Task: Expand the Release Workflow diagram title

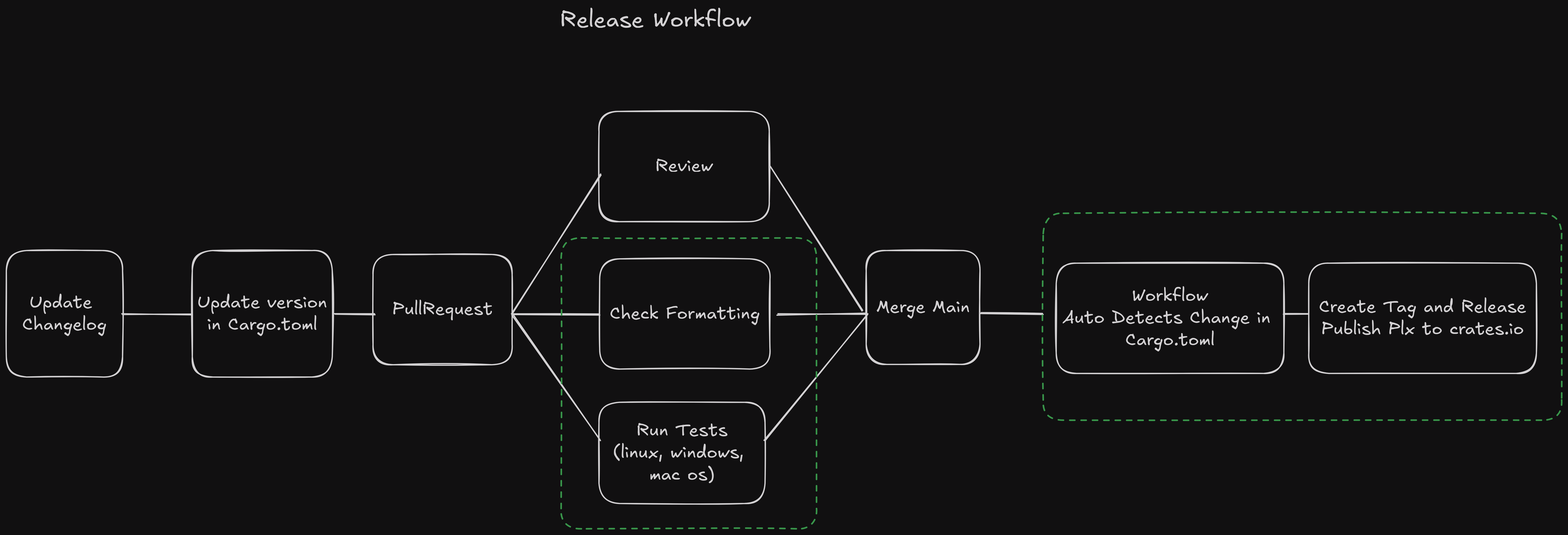Action: pyautogui.click(x=649, y=22)
